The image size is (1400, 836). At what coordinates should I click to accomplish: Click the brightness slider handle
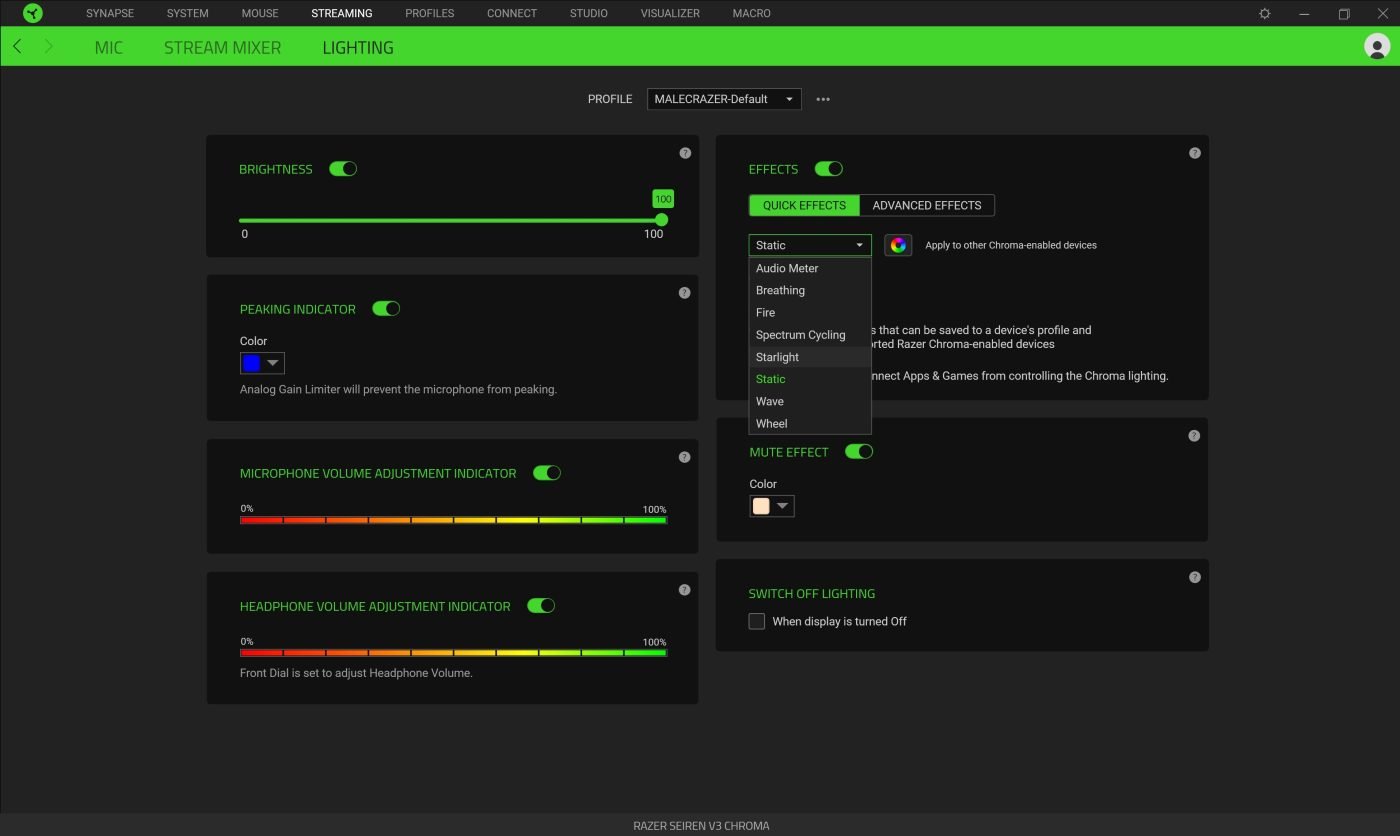pyautogui.click(x=661, y=220)
